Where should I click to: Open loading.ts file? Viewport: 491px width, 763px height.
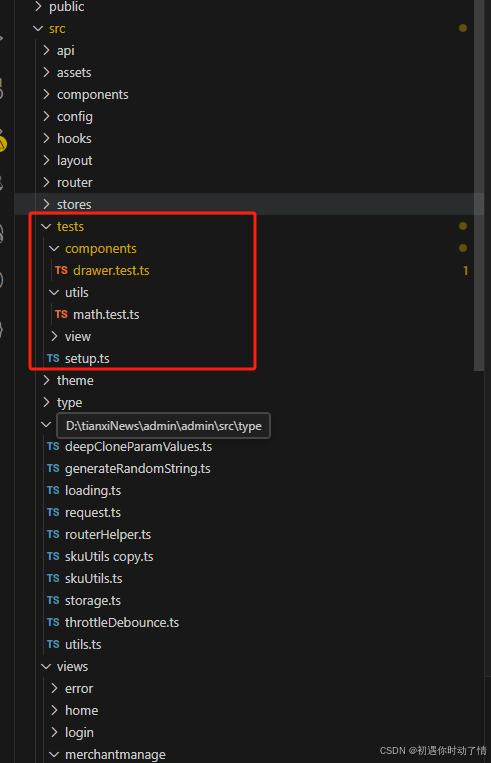click(x=93, y=490)
